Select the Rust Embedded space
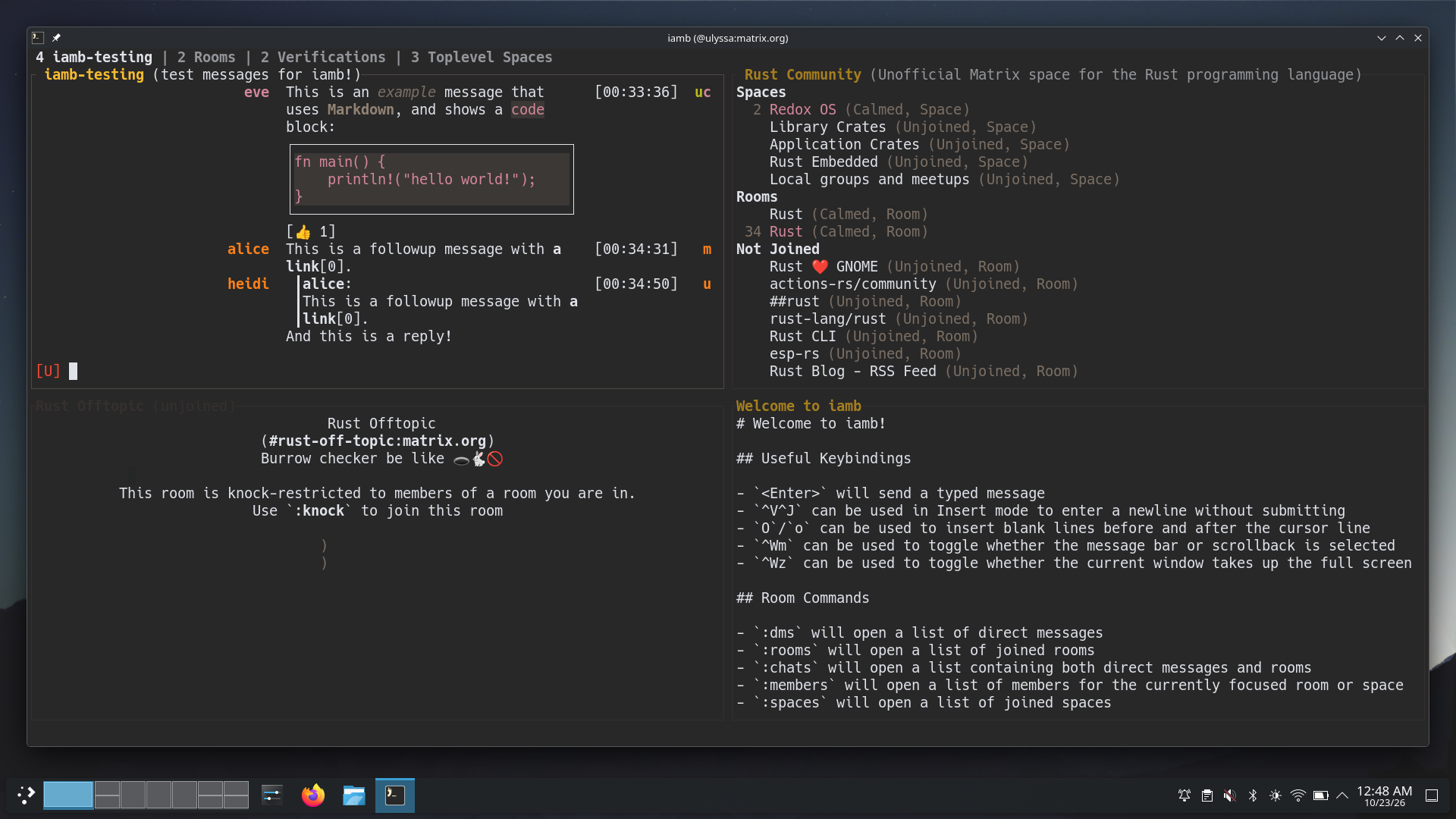 (824, 162)
